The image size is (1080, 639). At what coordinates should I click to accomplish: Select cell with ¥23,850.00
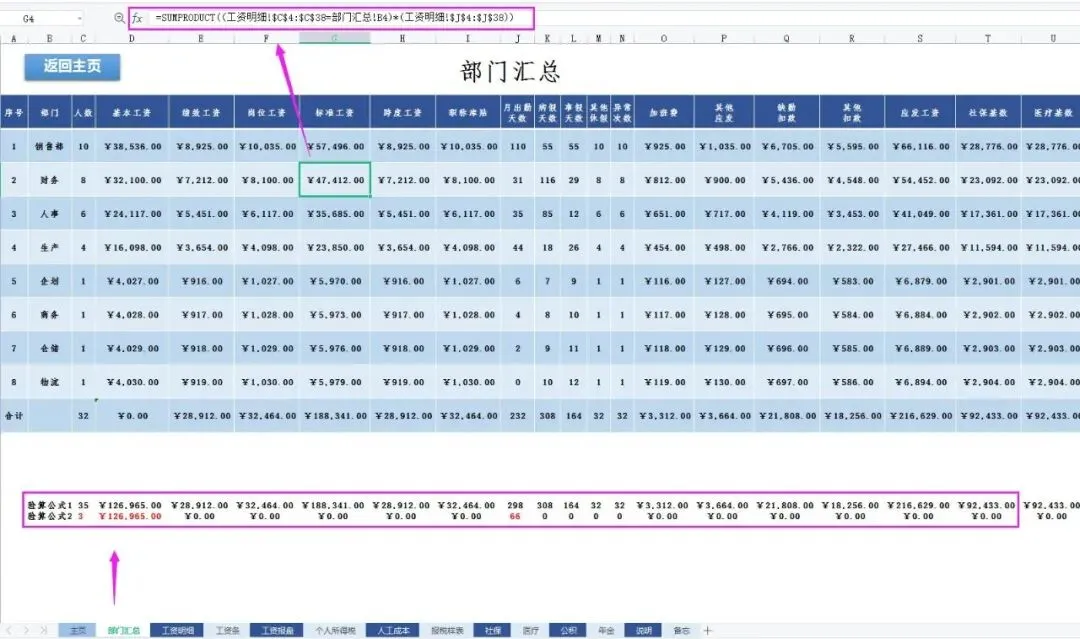(335, 247)
